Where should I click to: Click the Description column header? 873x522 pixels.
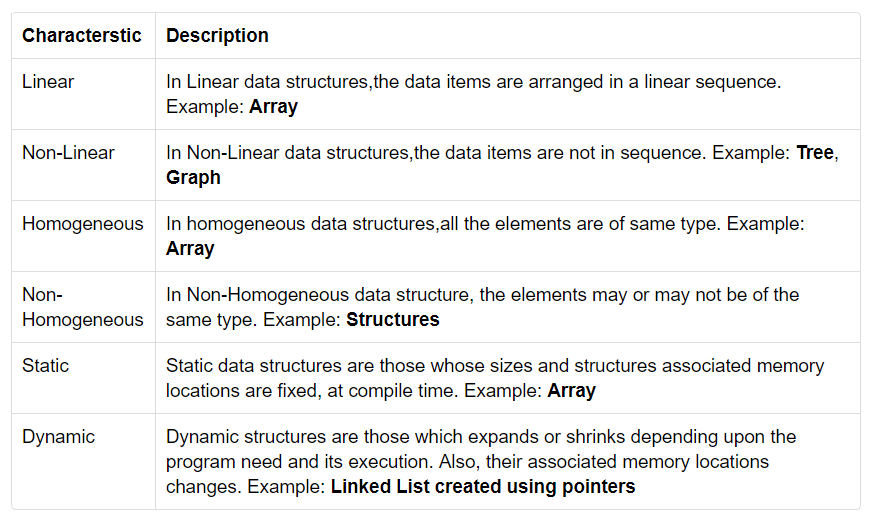pos(217,36)
